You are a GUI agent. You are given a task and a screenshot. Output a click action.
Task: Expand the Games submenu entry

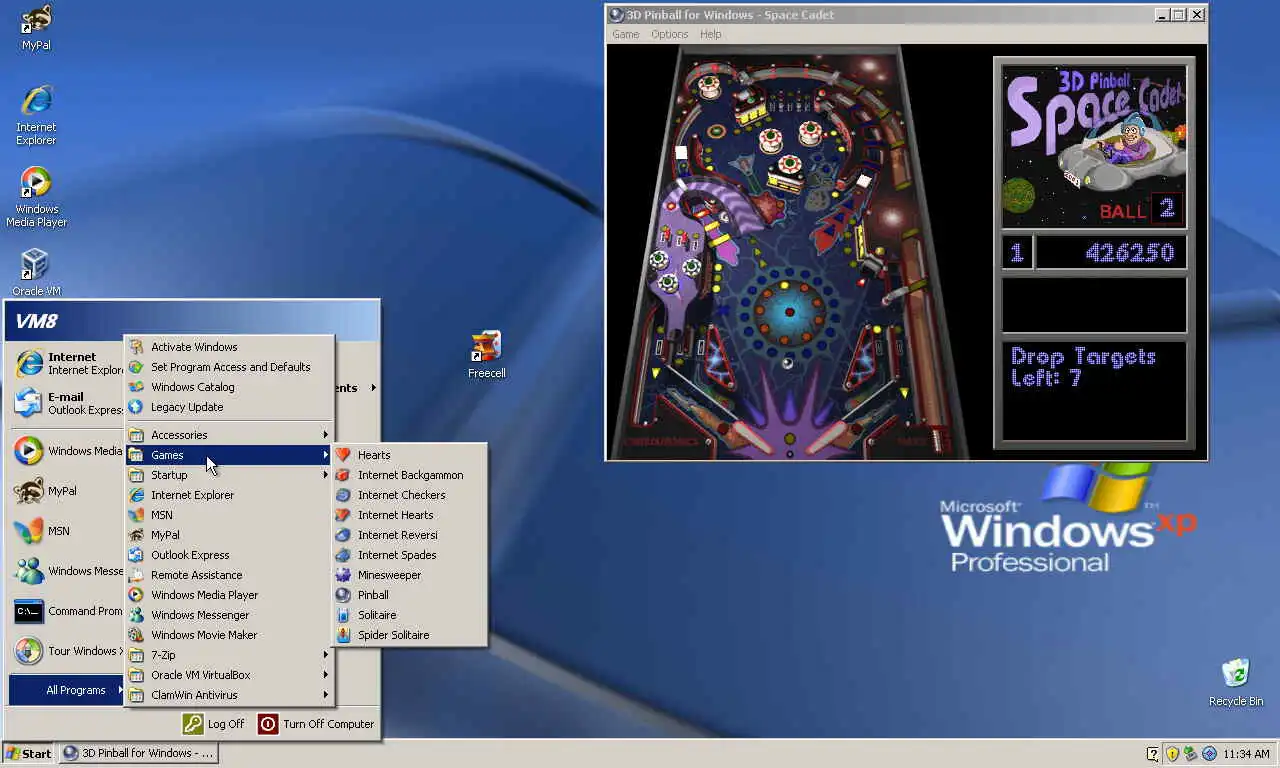click(x=229, y=455)
